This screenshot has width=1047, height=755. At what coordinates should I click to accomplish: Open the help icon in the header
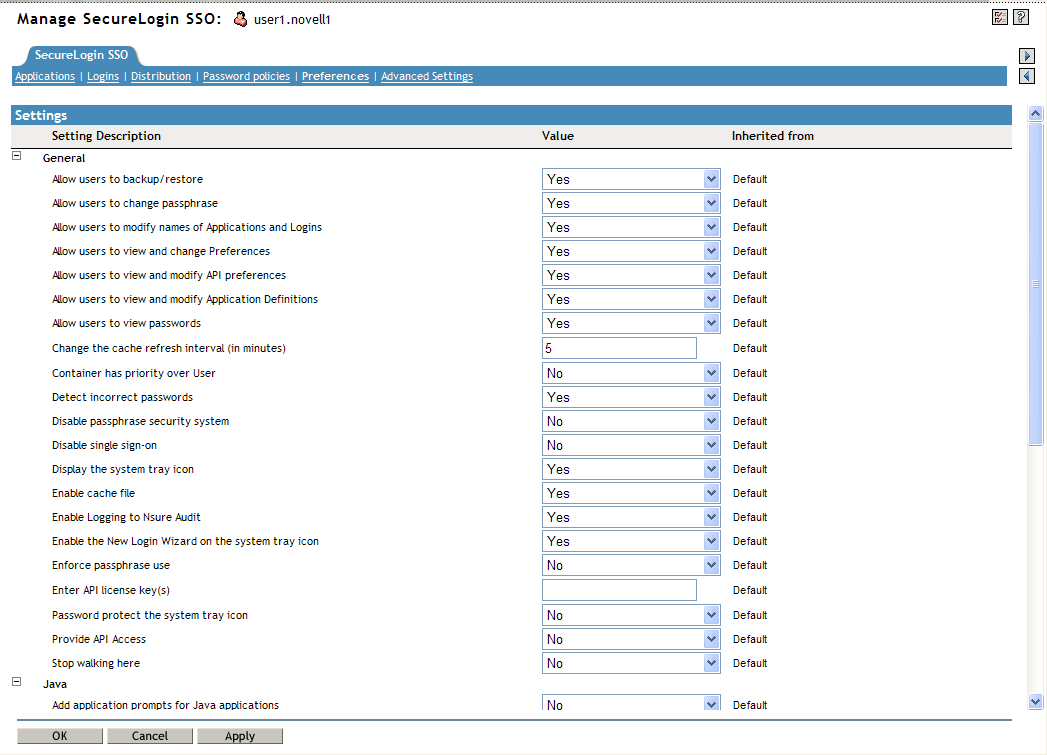coord(1020,16)
